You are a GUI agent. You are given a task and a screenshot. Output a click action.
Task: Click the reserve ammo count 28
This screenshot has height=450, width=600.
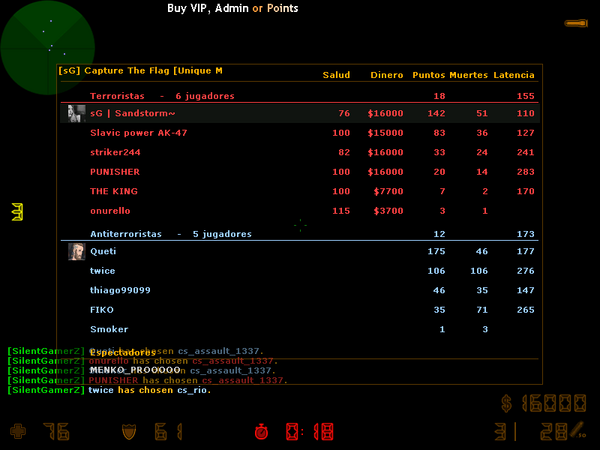553,432
